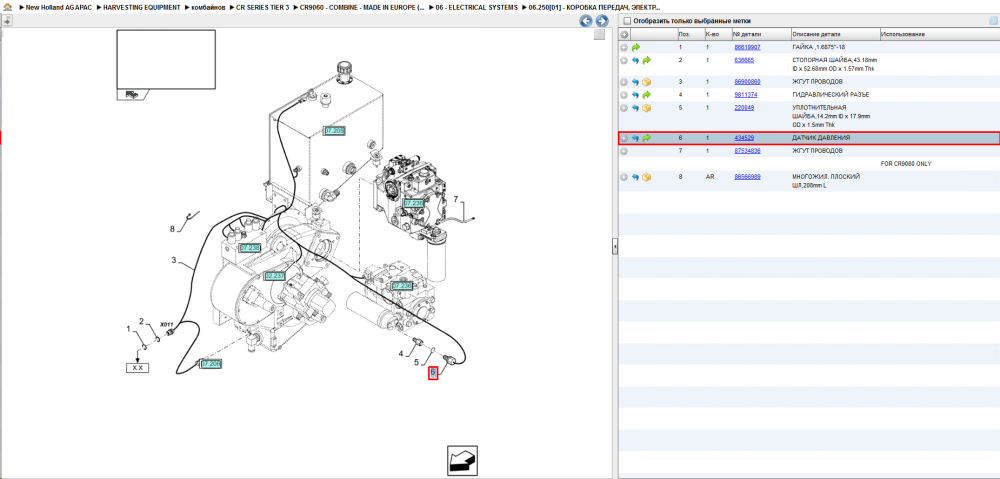Click the blue arrow for part 86566989
1000x479 pixels.
(636, 177)
